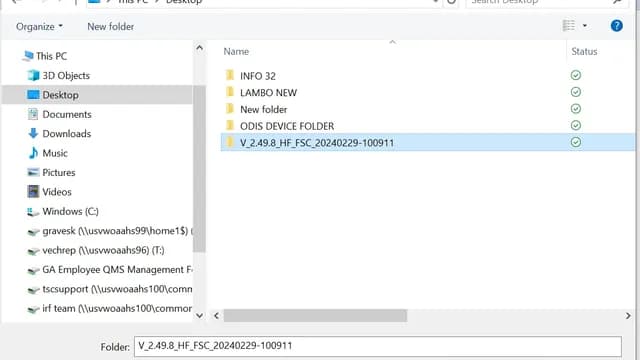The height and width of the screenshot is (360, 640).
Task: Click sync status icon for New folder
Action: pos(576,109)
